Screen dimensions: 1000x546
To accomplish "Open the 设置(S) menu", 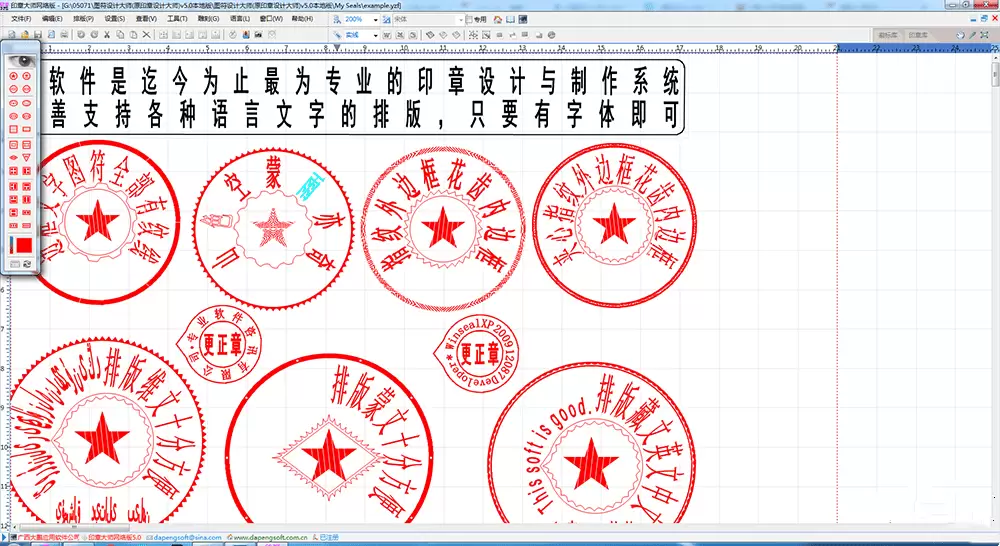I will click(x=115, y=19).
